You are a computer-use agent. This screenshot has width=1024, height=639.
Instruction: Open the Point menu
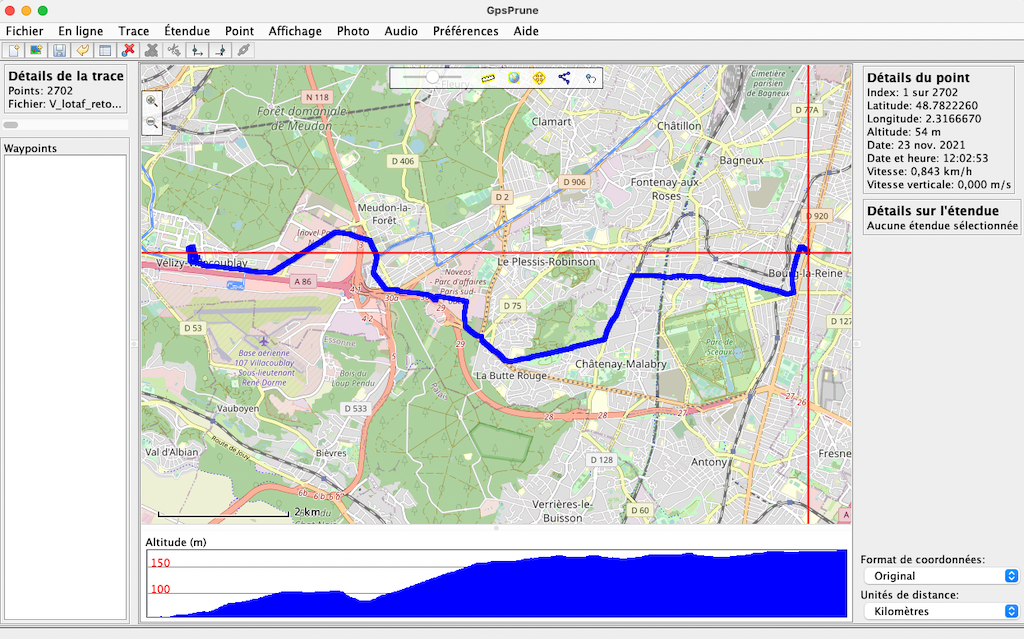(240, 31)
